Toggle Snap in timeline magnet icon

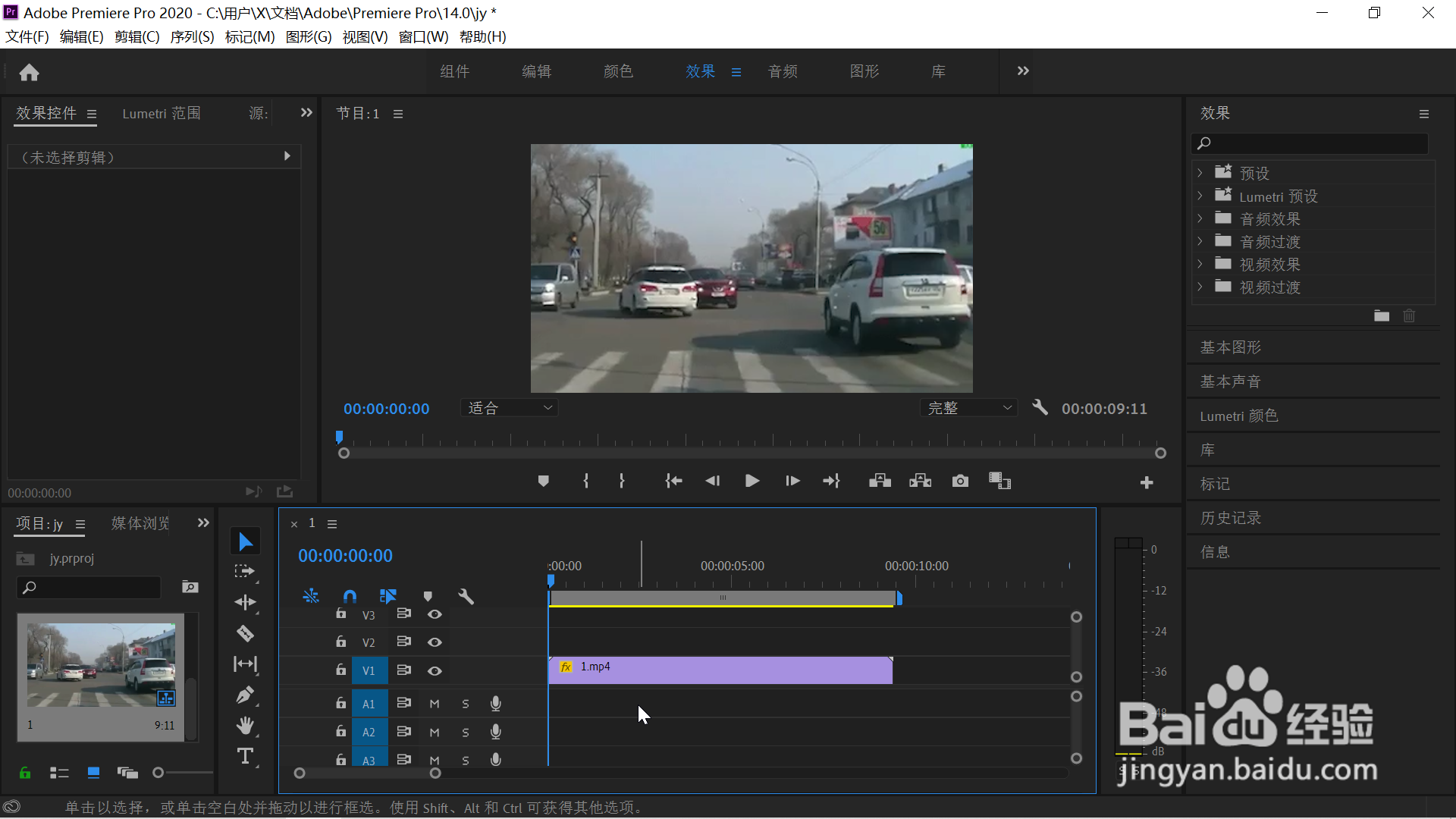(x=350, y=596)
